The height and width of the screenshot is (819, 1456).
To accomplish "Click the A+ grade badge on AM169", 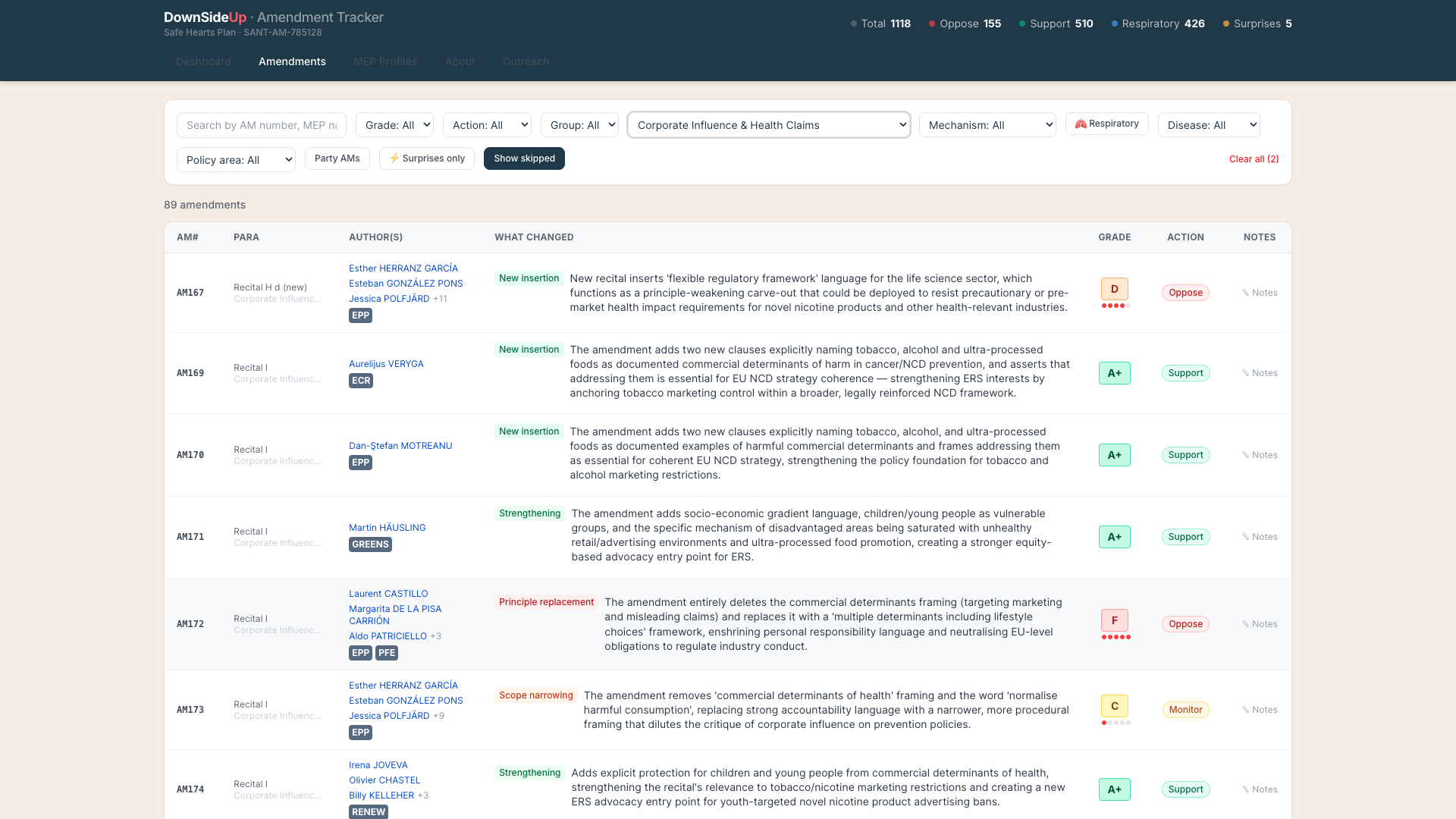I will click(1115, 373).
